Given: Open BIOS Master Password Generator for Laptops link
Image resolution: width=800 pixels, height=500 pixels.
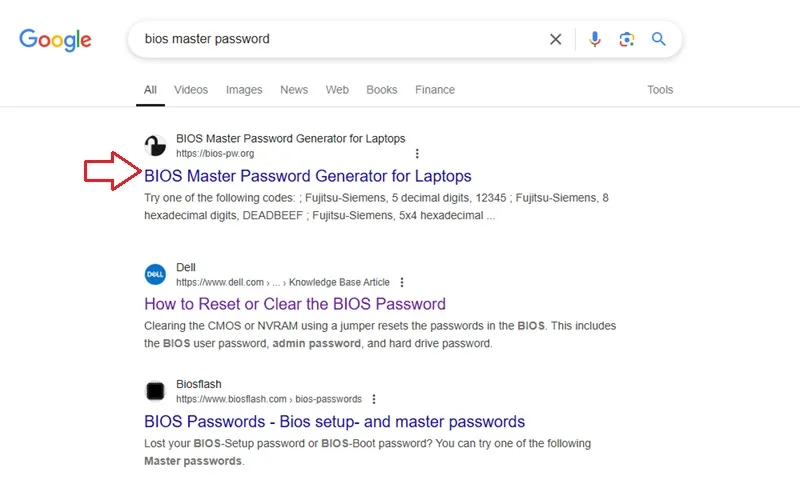Looking at the screenshot, I should tap(308, 176).
